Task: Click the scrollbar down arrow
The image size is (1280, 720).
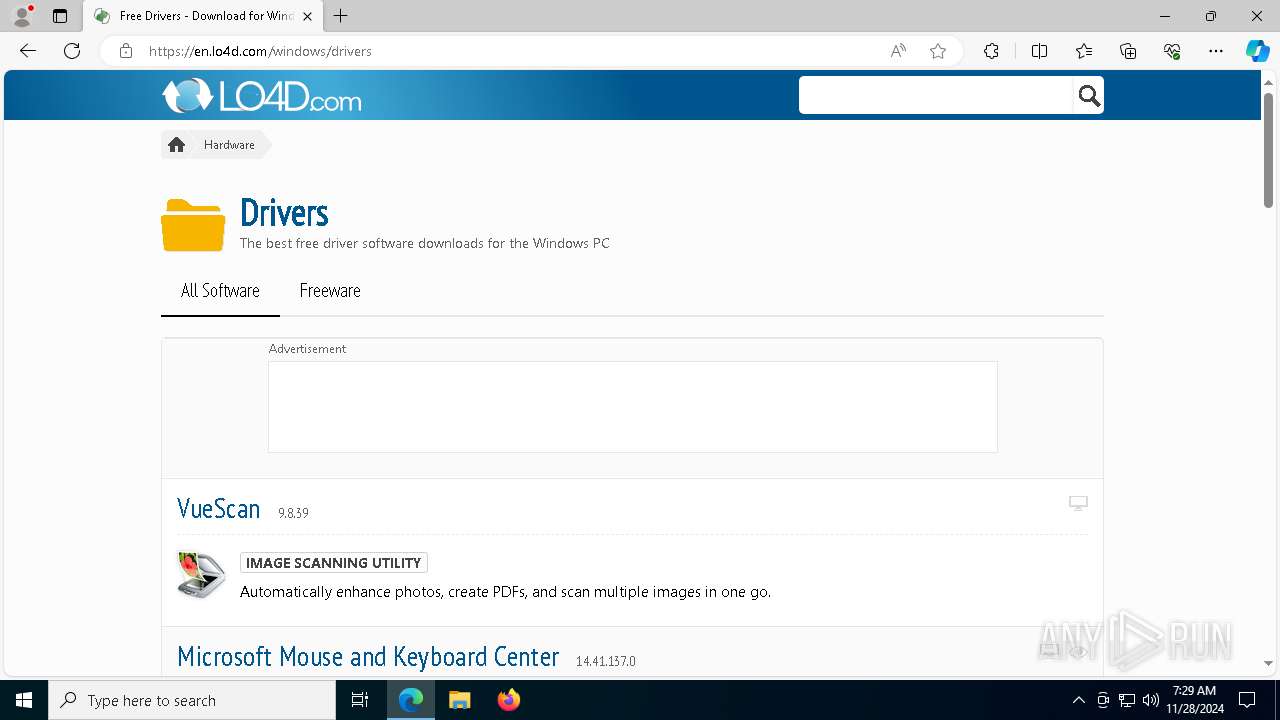Action: tap(1268, 664)
